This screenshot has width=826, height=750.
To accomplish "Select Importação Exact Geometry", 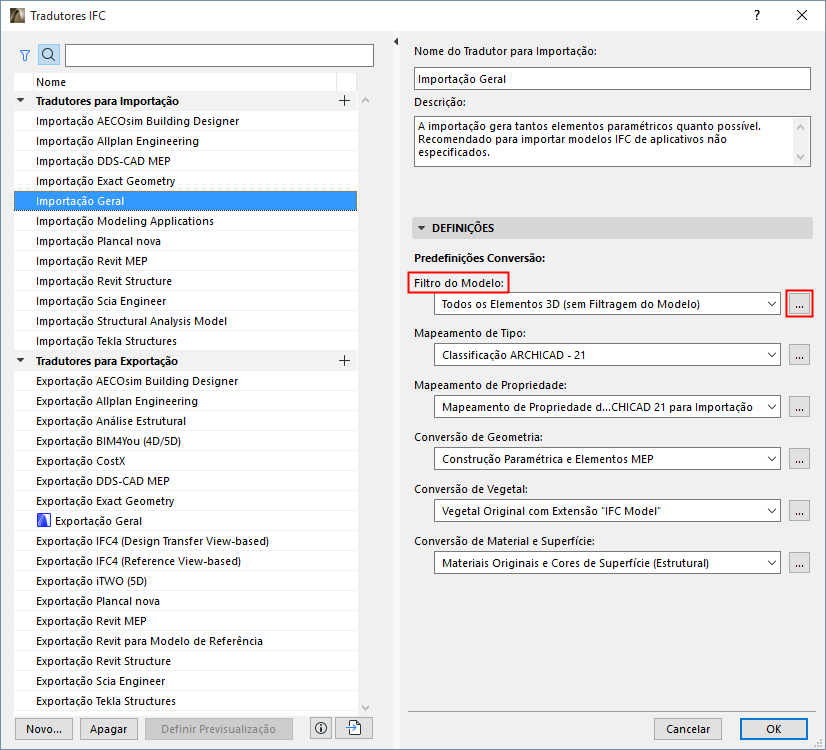I will pos(185,181).
